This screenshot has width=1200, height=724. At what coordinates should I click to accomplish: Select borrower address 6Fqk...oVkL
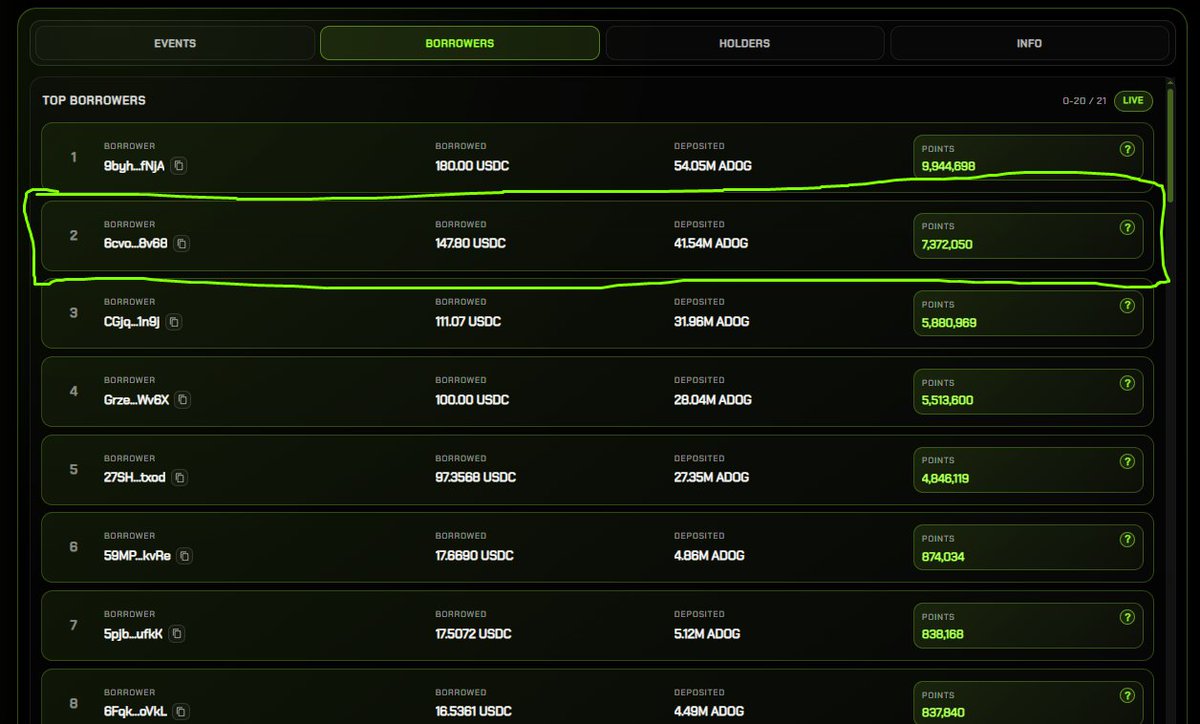[135, 712]
